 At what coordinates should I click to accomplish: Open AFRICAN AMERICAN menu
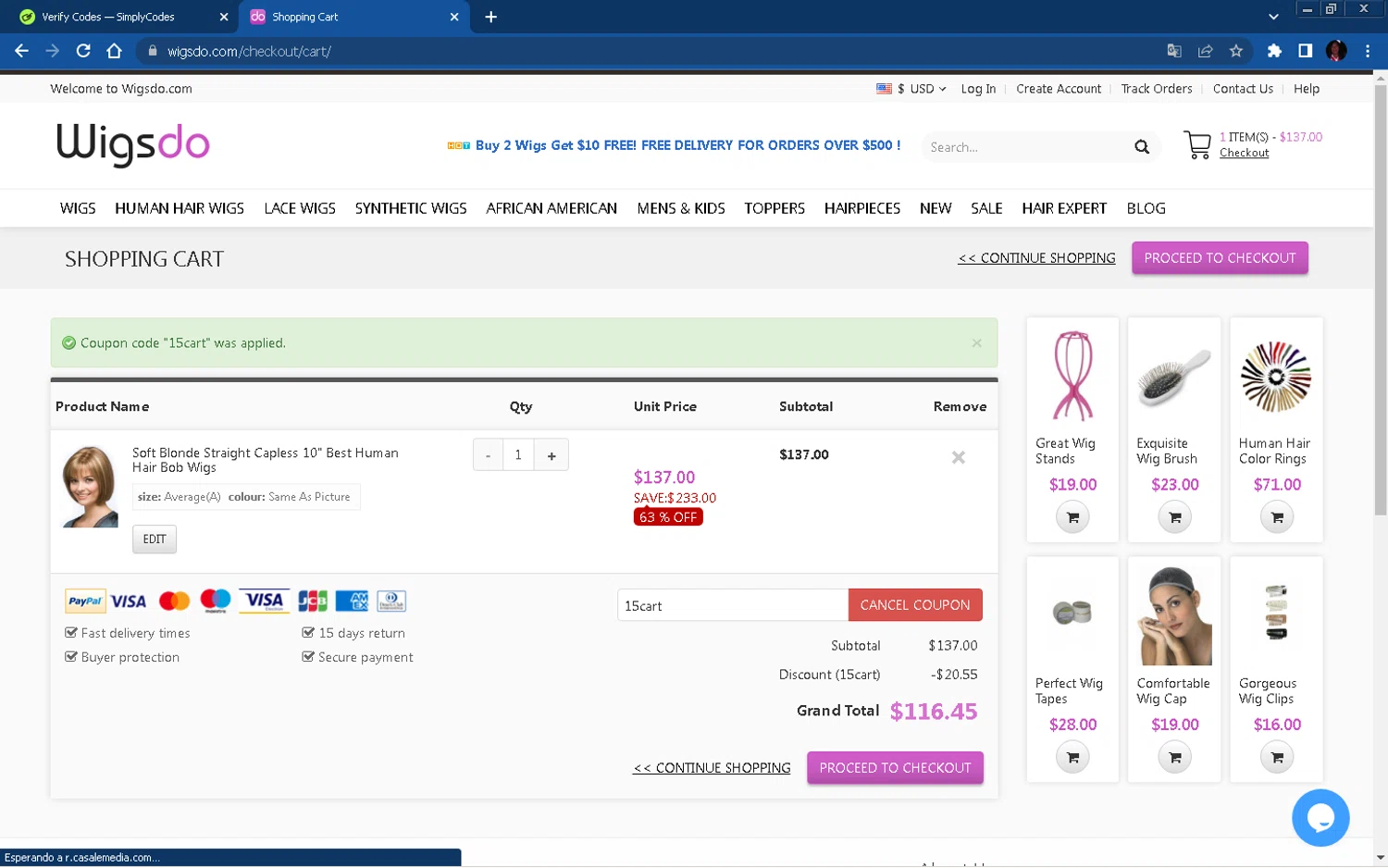coord(551,209)
